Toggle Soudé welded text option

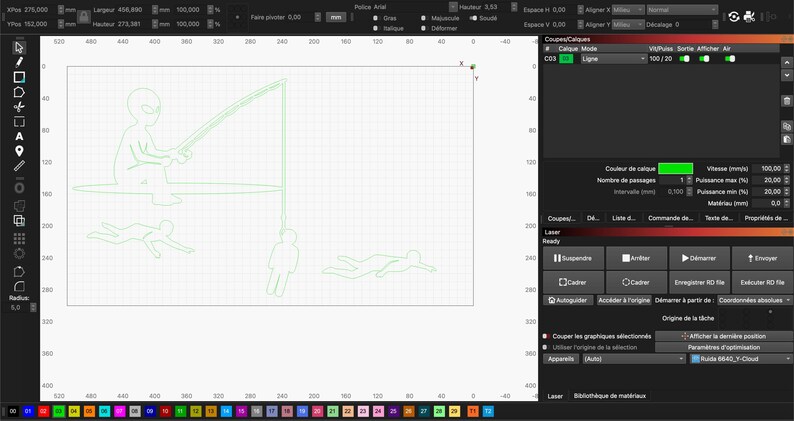[473, 18]
